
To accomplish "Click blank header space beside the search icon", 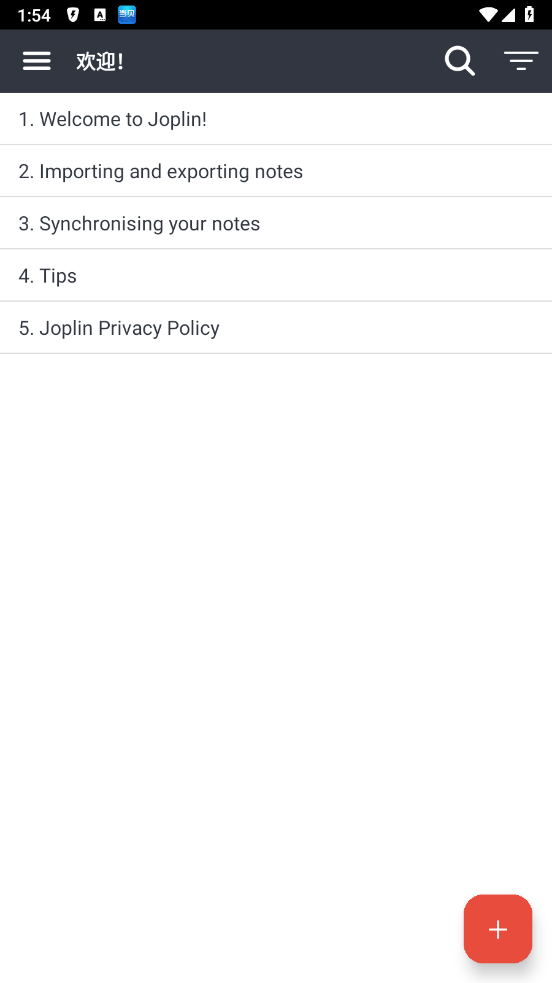I will 282,61.
